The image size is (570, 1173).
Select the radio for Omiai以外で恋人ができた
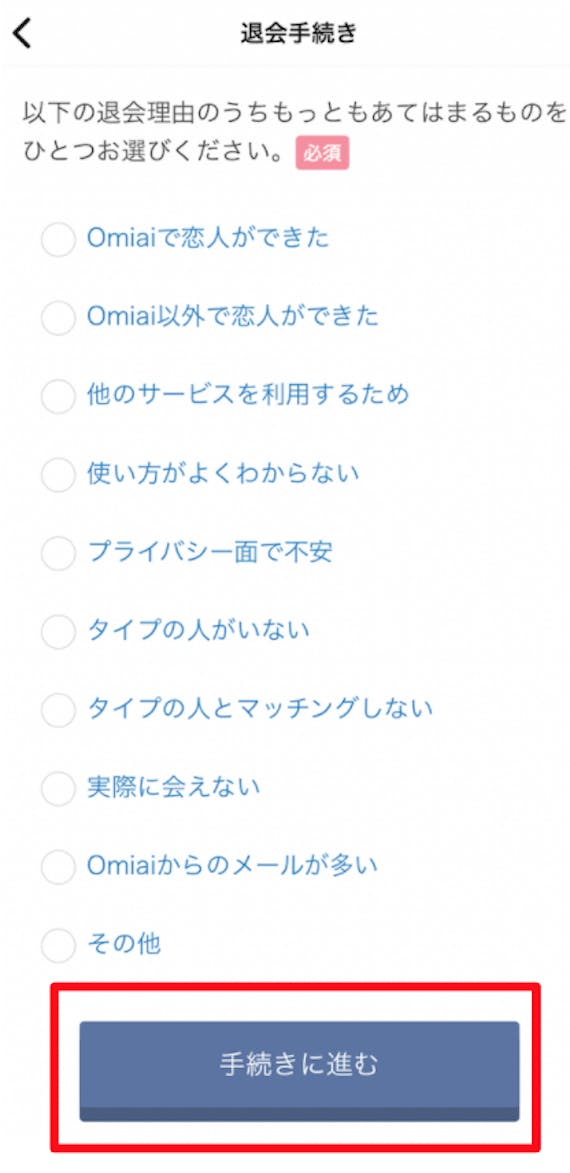pos(58,318)
